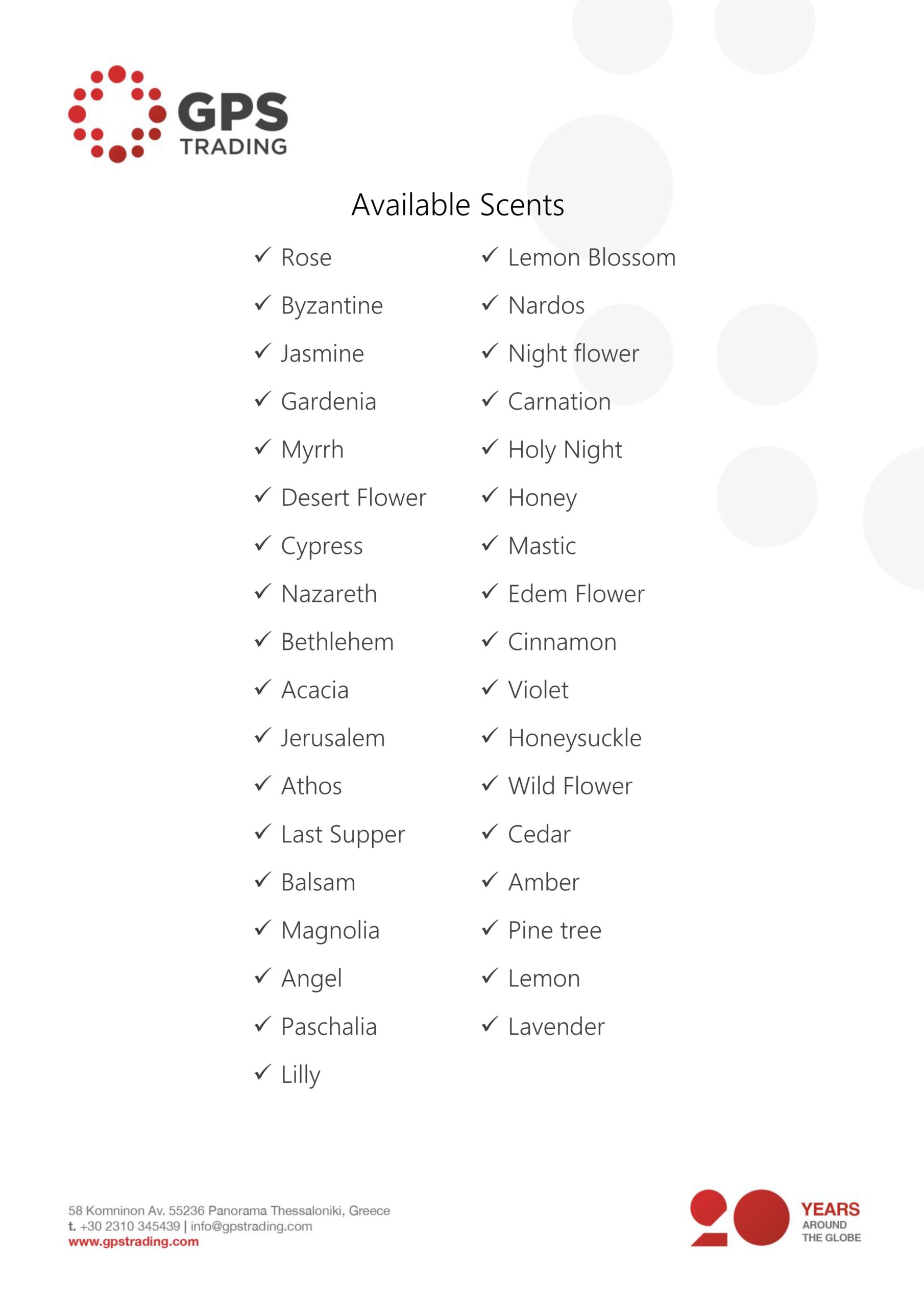The width and height of the screenshot is (924, 1307).
Task: Click the checkmark next to Lemon Blossom
Action: [490, 254]
